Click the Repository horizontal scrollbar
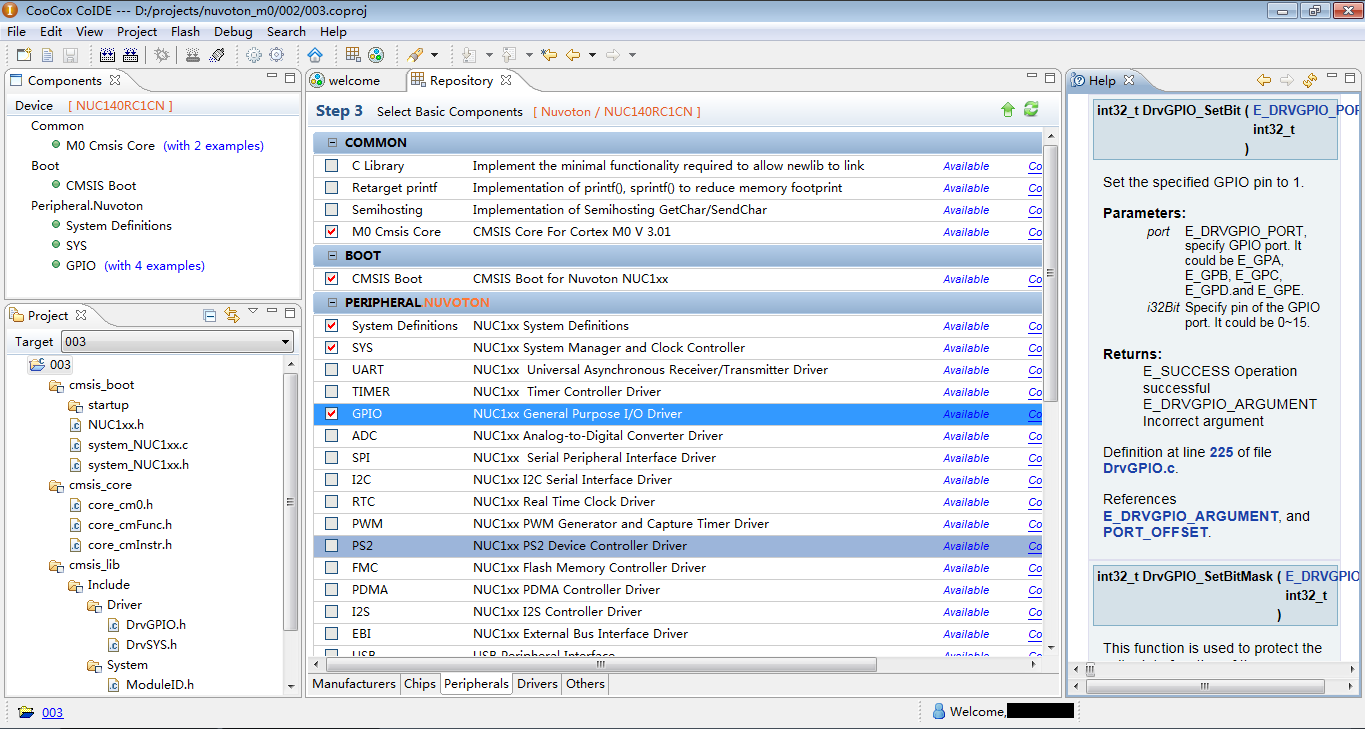This screenshot has width=1365, height=729. click(x=601, y=664)
